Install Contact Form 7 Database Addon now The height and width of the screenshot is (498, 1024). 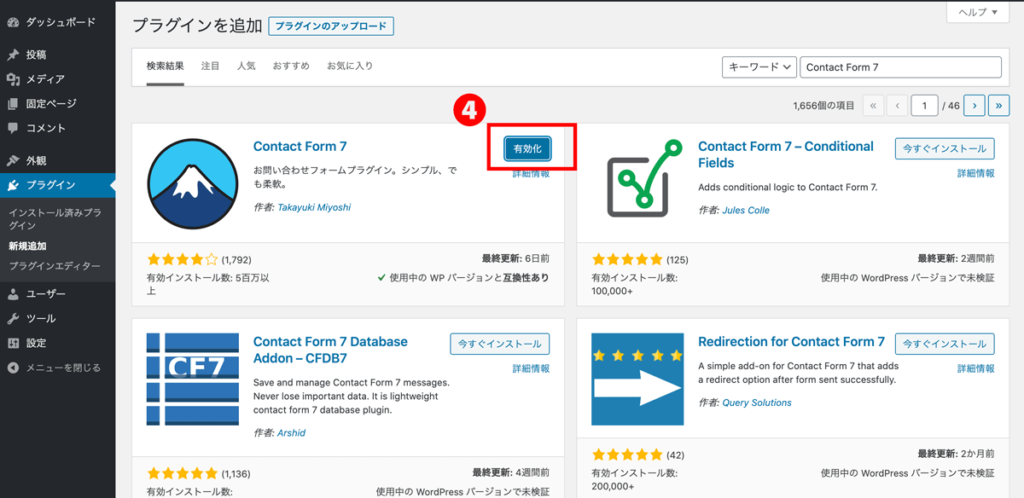(500, 344)
